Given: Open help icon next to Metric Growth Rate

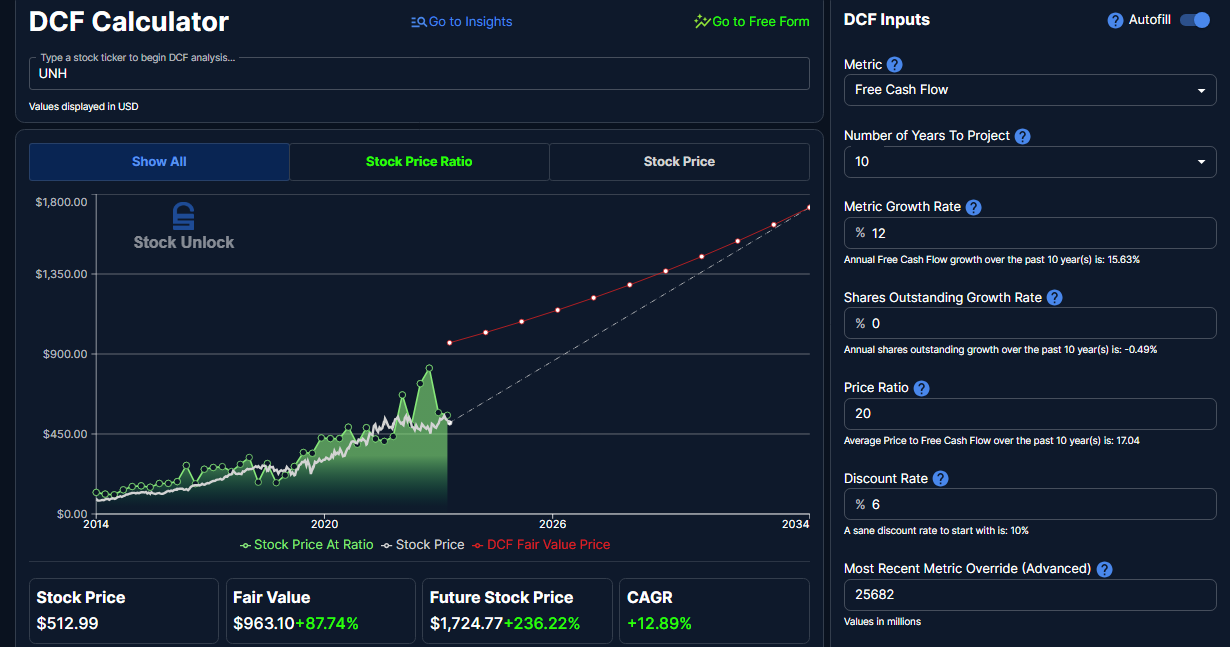Looking at the screenshot, I should point(973,207).
